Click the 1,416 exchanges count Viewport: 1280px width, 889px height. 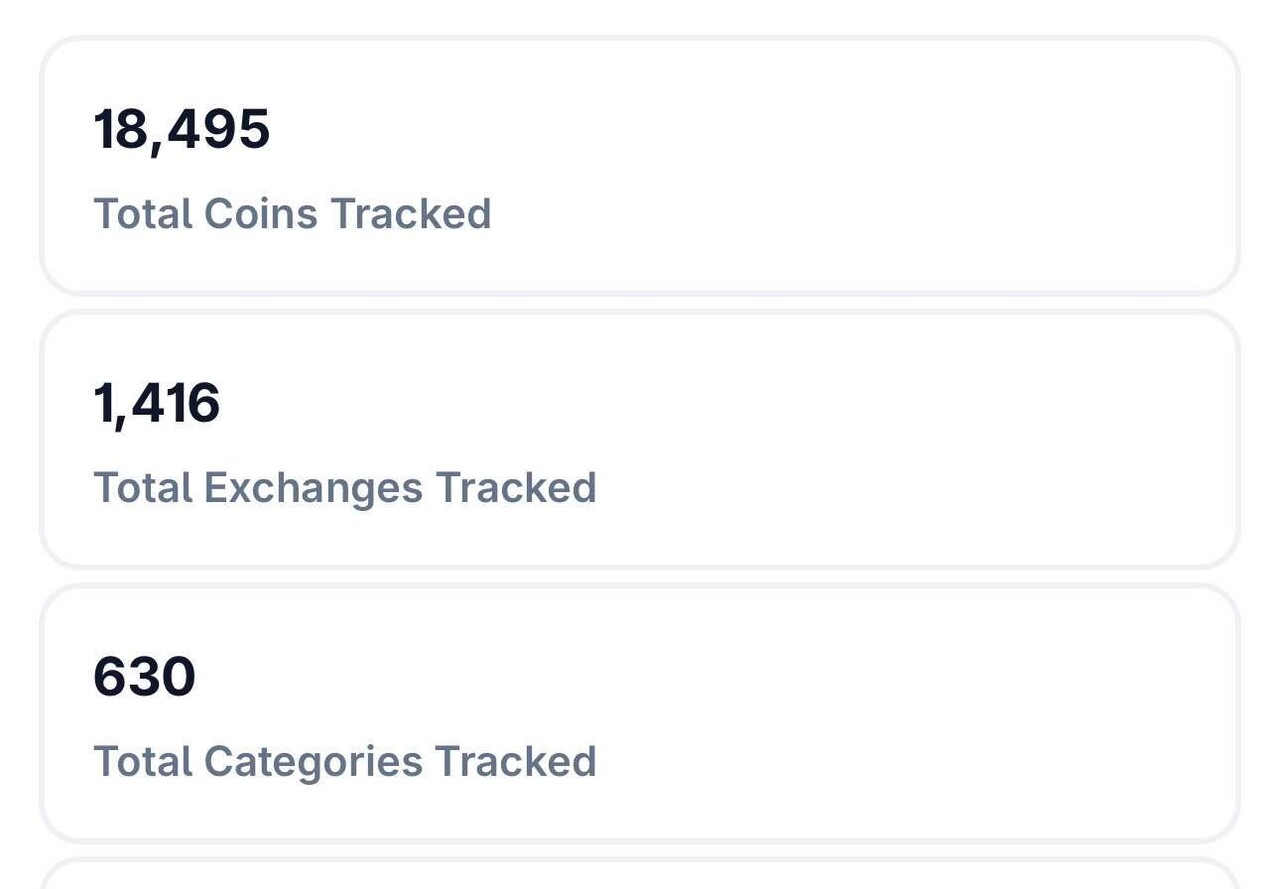click(x=156, y=404)
